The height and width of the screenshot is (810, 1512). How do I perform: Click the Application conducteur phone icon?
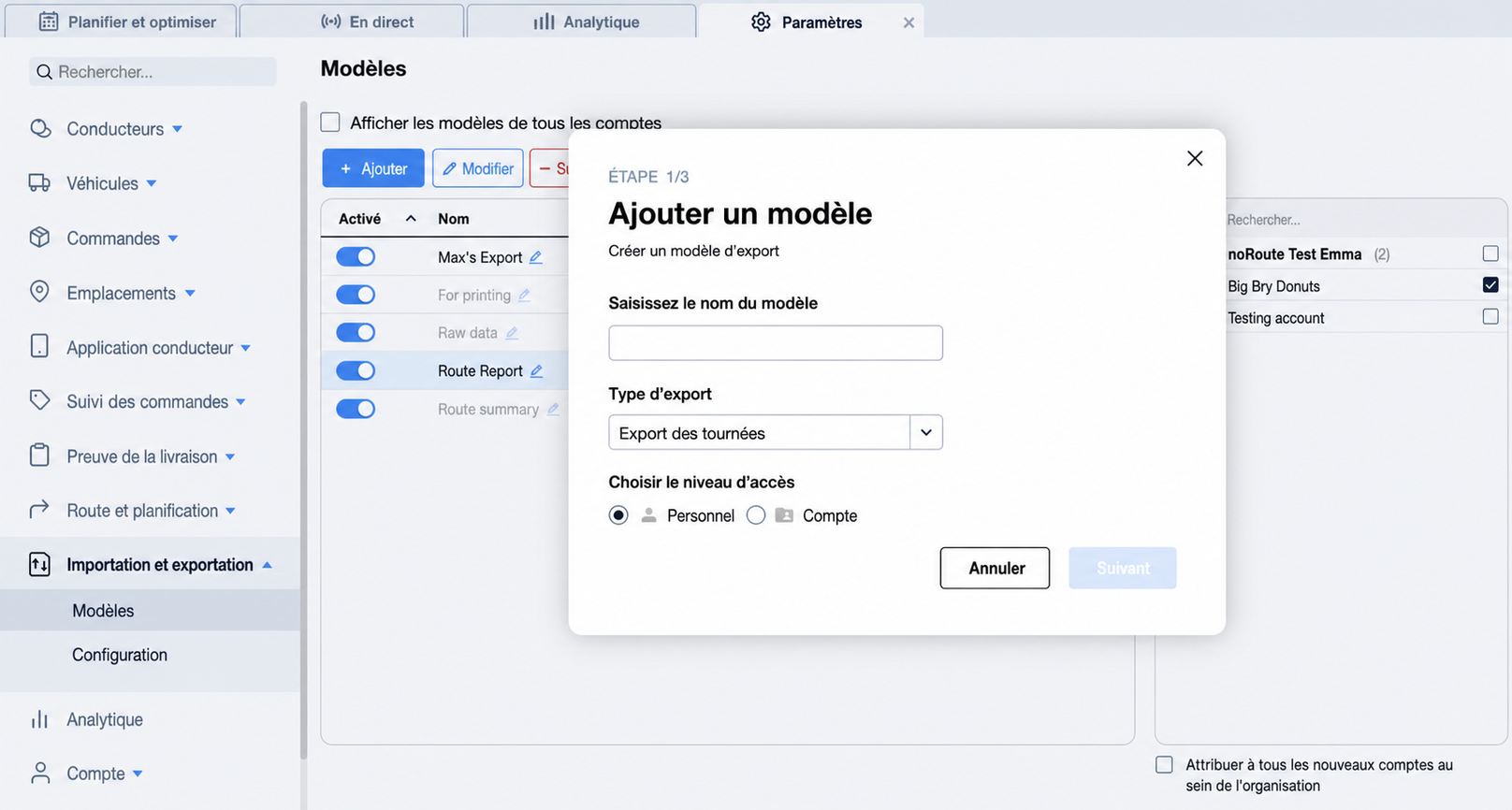39,347
